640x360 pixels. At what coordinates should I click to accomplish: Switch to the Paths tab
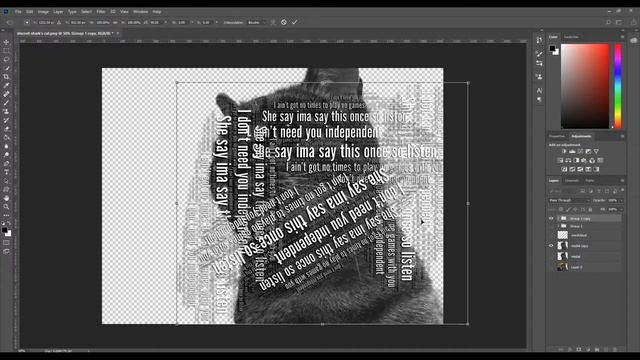589,180
